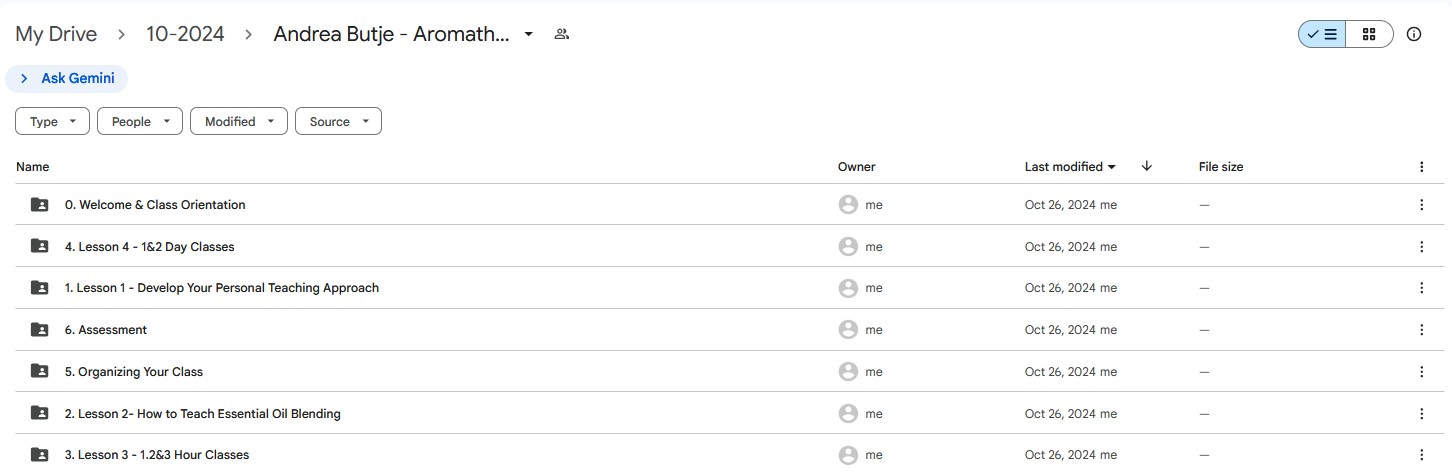Open the Andrea Butje folder name dropdown arrow

coord(529,34)
